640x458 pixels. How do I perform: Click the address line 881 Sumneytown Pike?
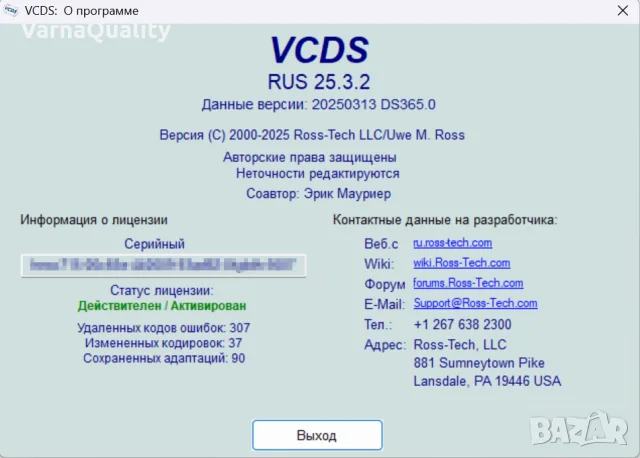(x=479, y=363)
